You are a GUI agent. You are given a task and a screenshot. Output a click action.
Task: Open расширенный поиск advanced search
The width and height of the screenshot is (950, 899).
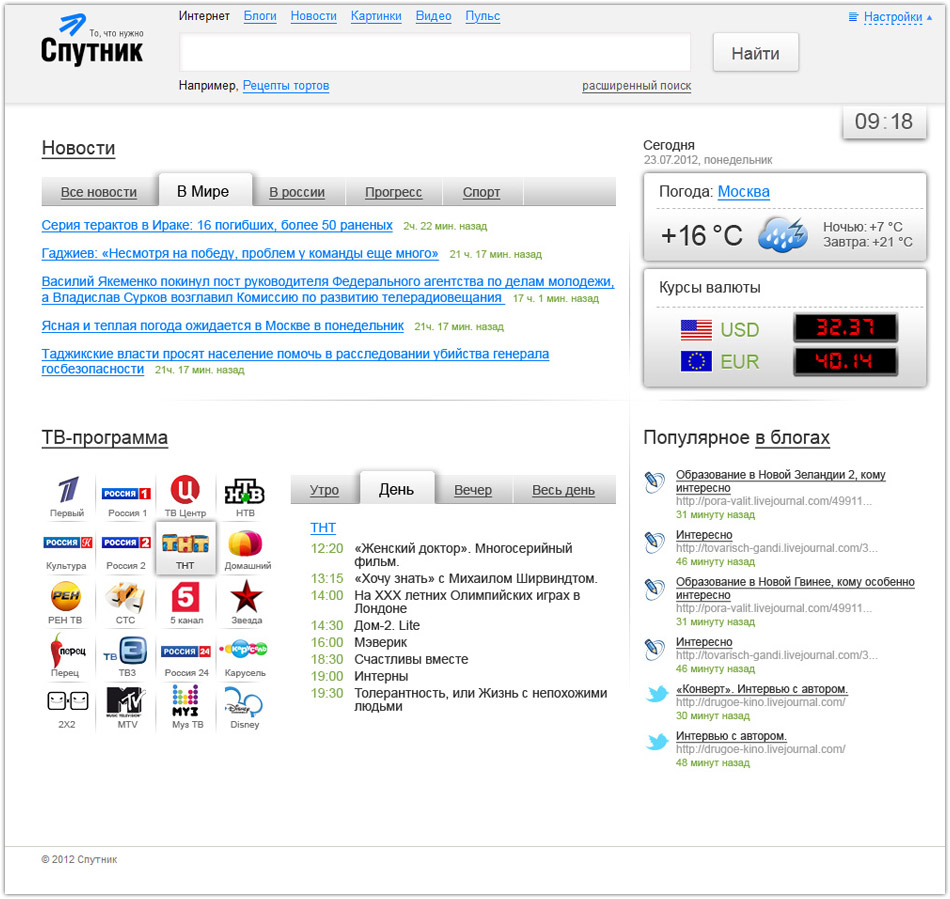pos(636,86)
